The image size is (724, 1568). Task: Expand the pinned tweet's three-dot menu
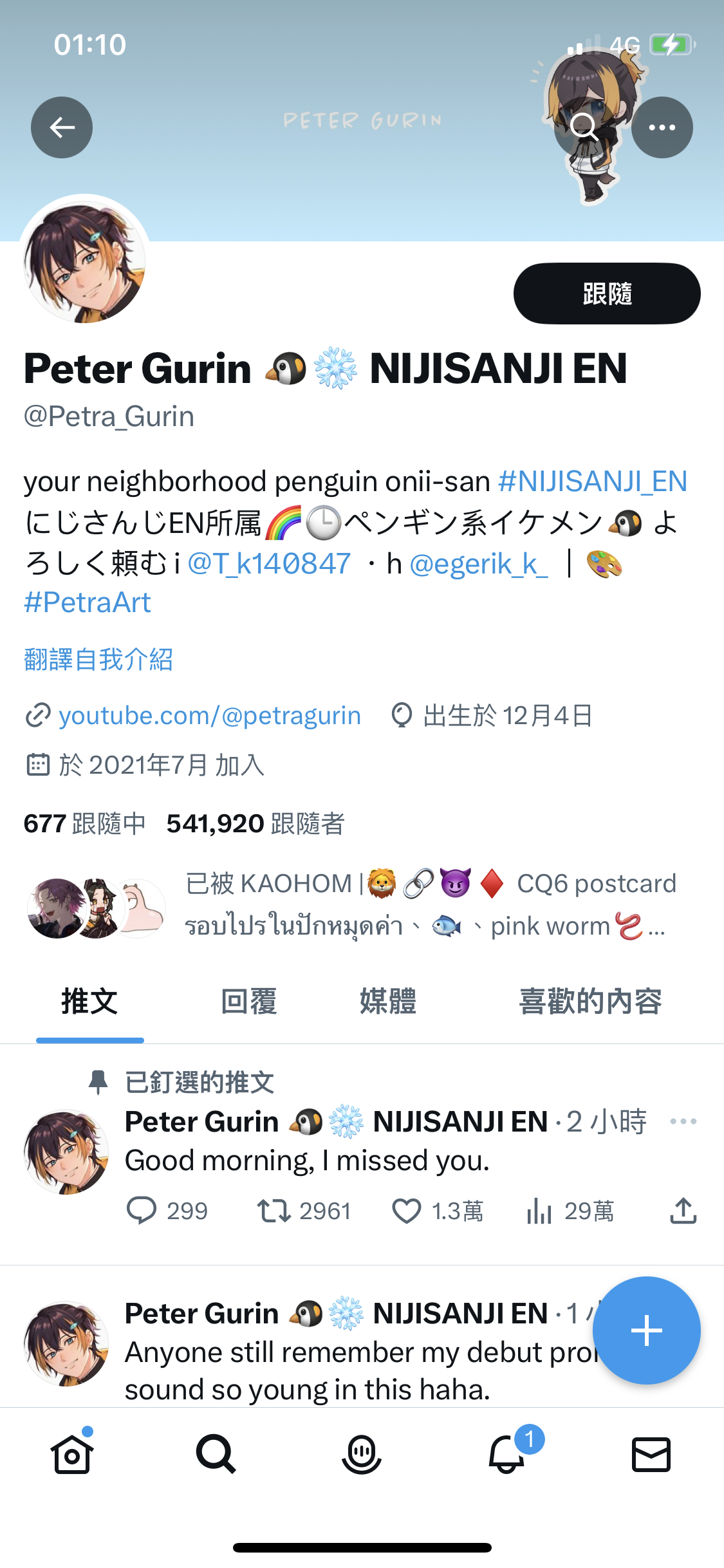click(683, 1121)
